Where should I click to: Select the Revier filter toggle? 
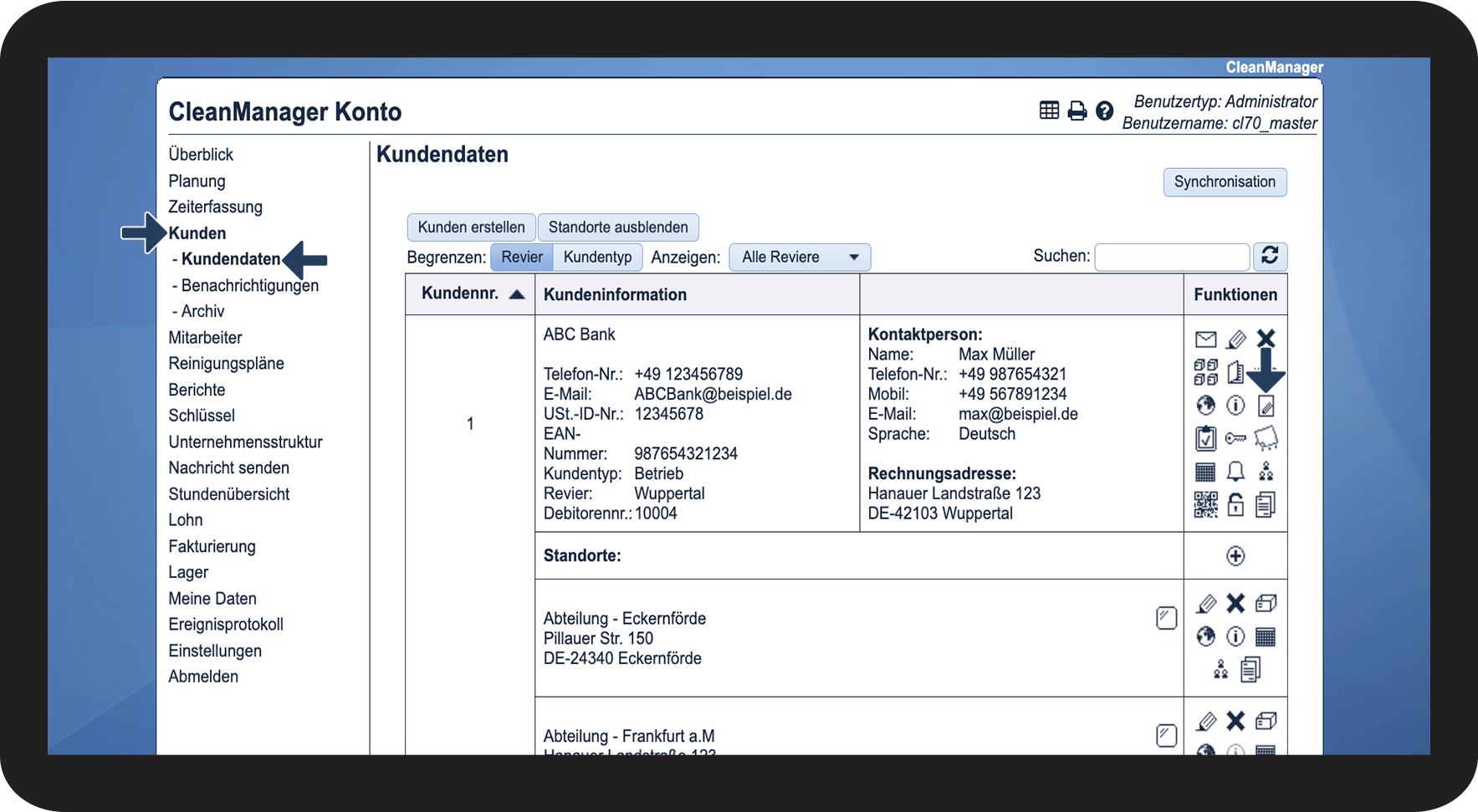(x=522, y=257)
